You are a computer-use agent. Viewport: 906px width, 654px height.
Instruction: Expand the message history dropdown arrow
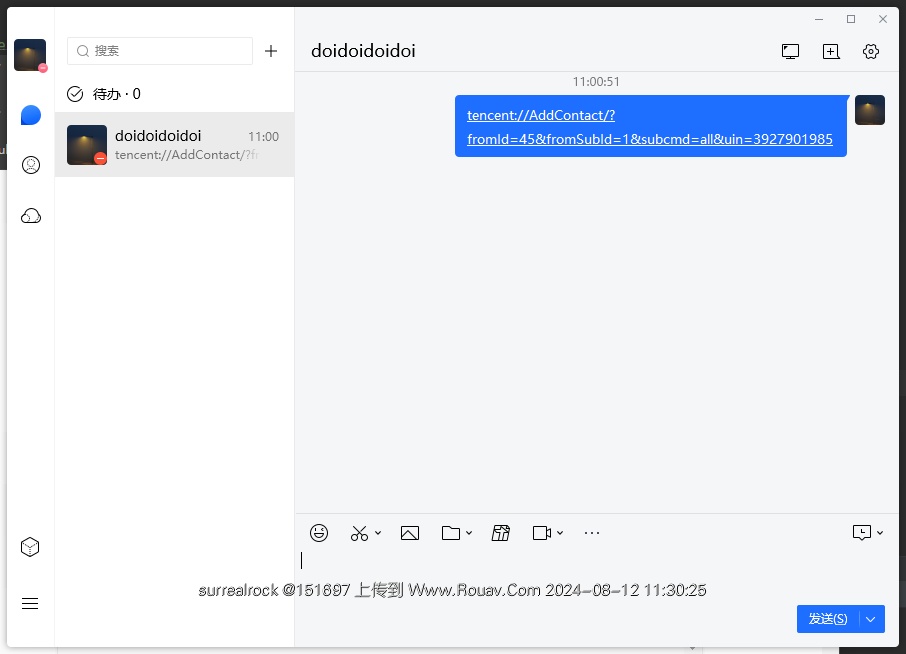(880, 533)
